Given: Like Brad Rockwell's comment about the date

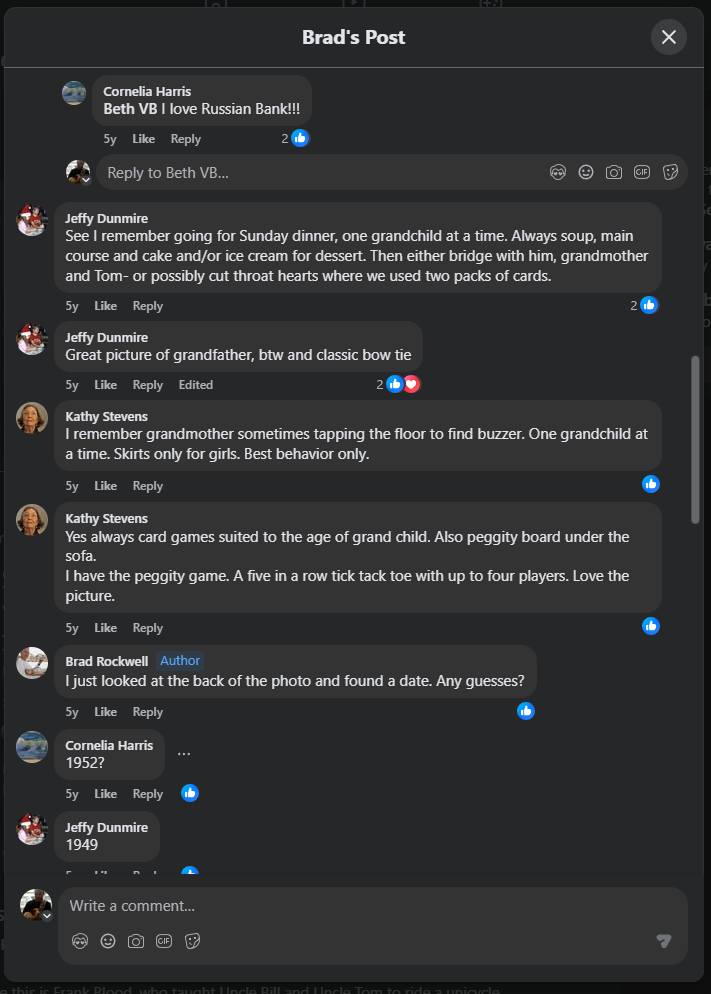Looking at the screenshot, I should coord(105,712).
